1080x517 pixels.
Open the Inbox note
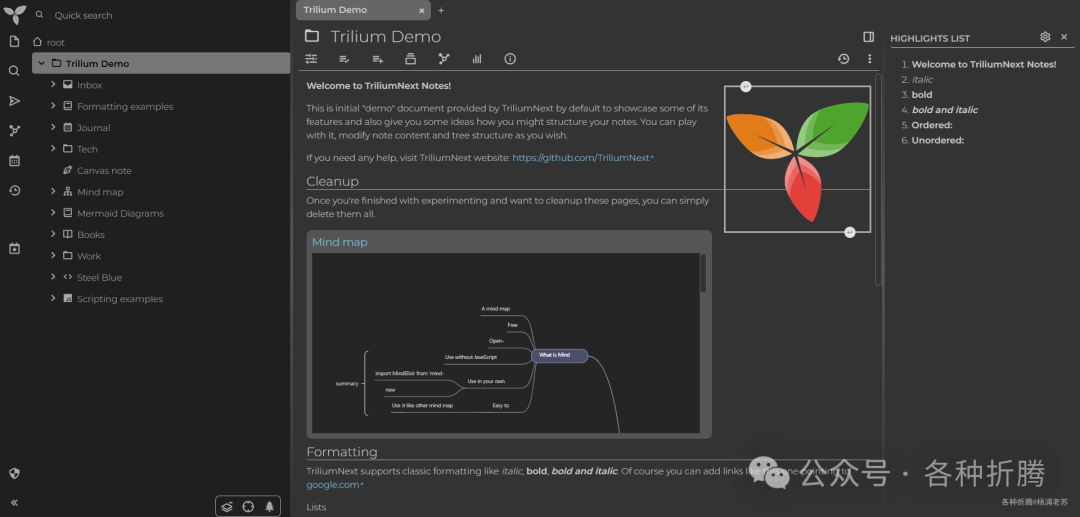90,85
